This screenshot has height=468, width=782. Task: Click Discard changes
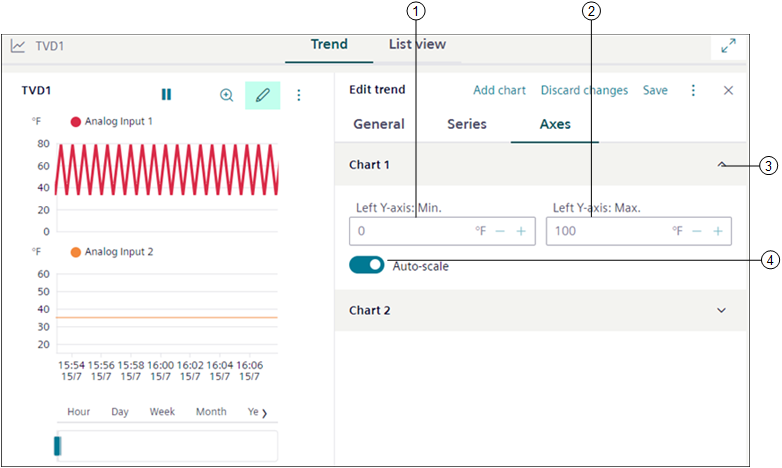tap(584, 90)
